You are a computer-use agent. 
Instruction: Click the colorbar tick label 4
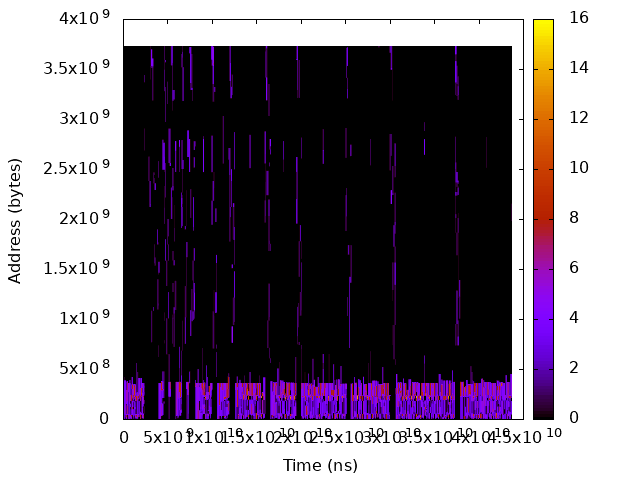[574, 318]
